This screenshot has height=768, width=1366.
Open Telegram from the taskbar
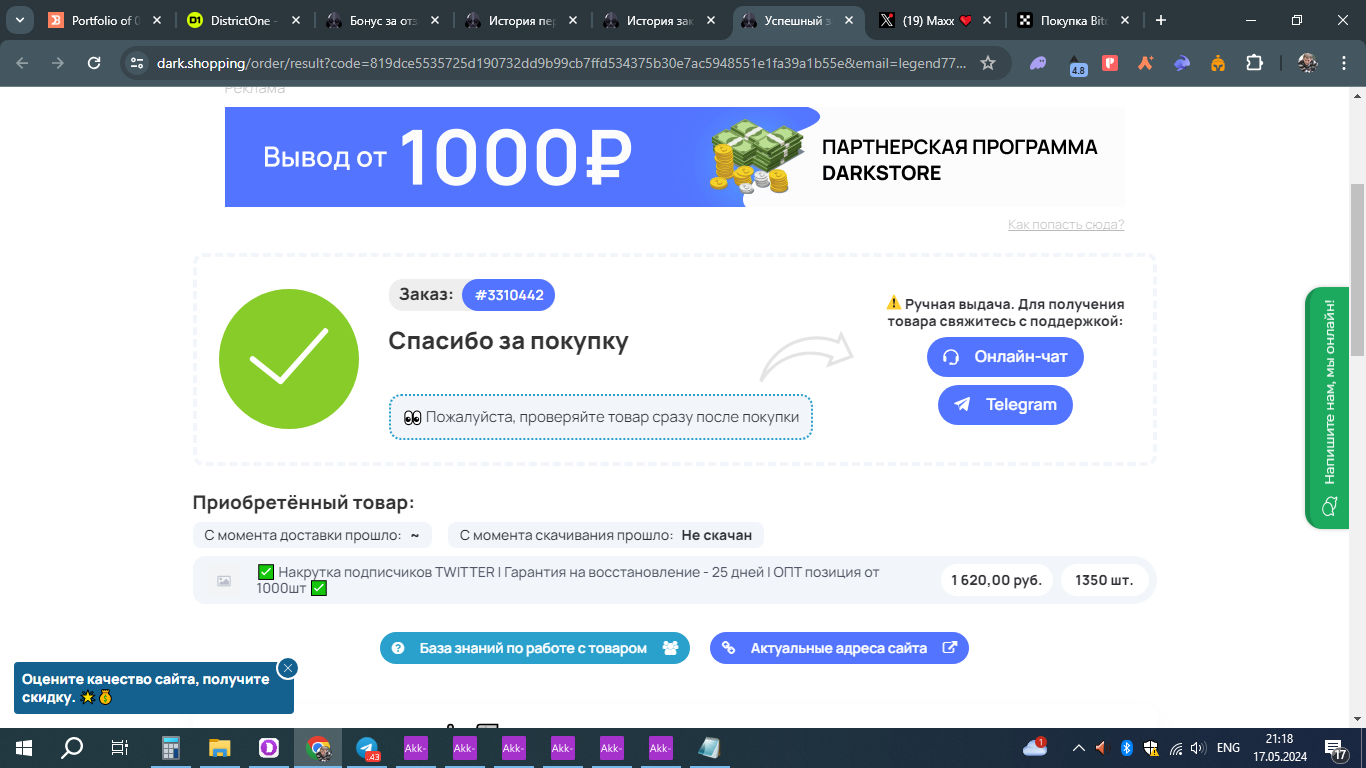(x=368, y=747)
